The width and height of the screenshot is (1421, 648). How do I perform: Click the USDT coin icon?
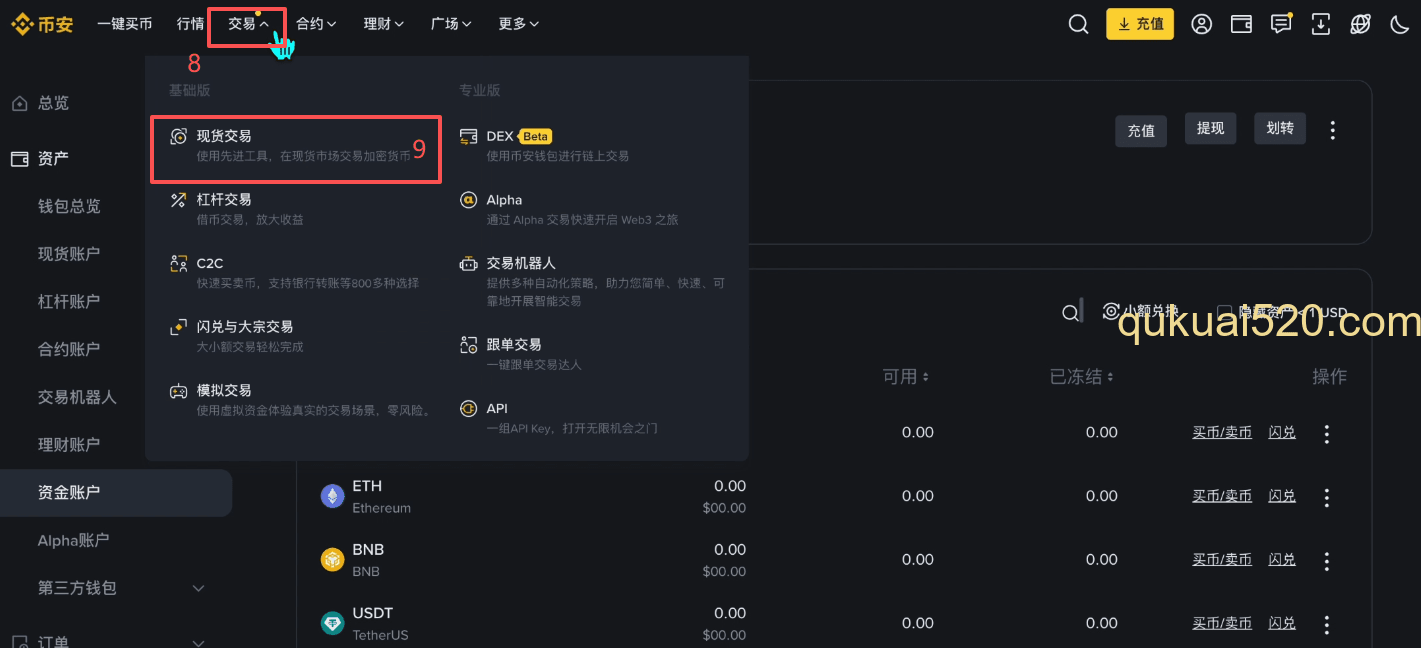[332, 623]
